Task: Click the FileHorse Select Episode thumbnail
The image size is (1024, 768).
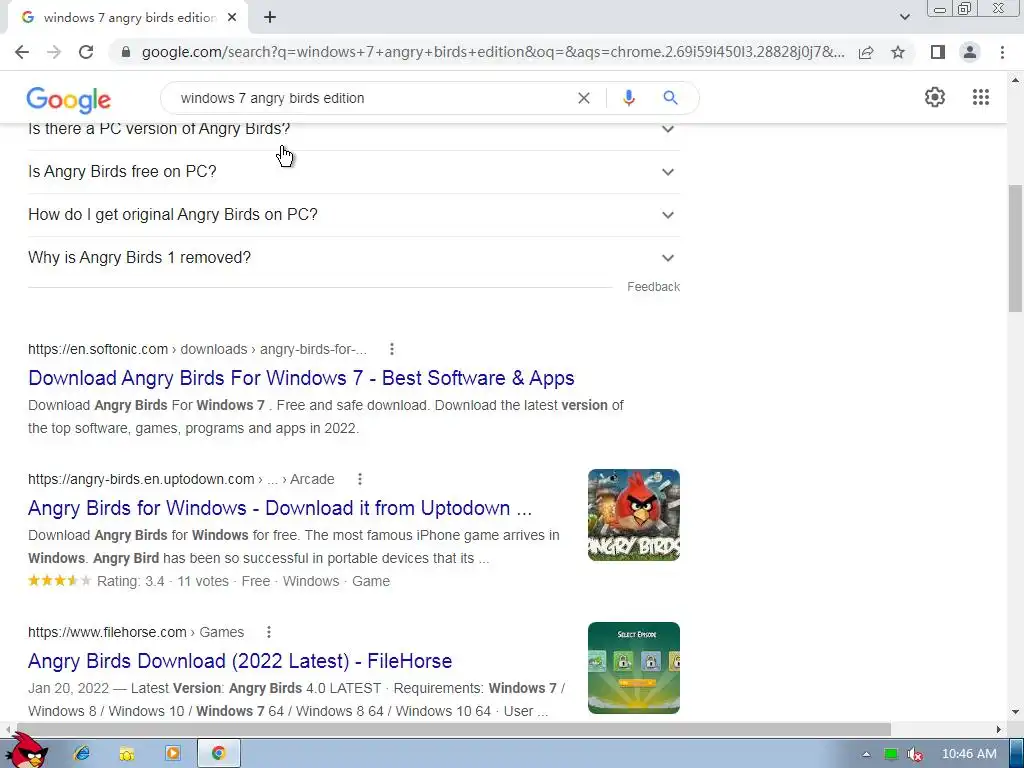Action: 633,667
